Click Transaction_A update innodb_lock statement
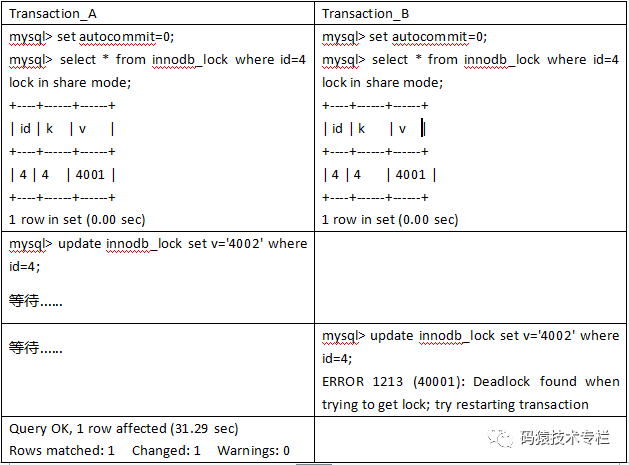 [x=158, y=244]
